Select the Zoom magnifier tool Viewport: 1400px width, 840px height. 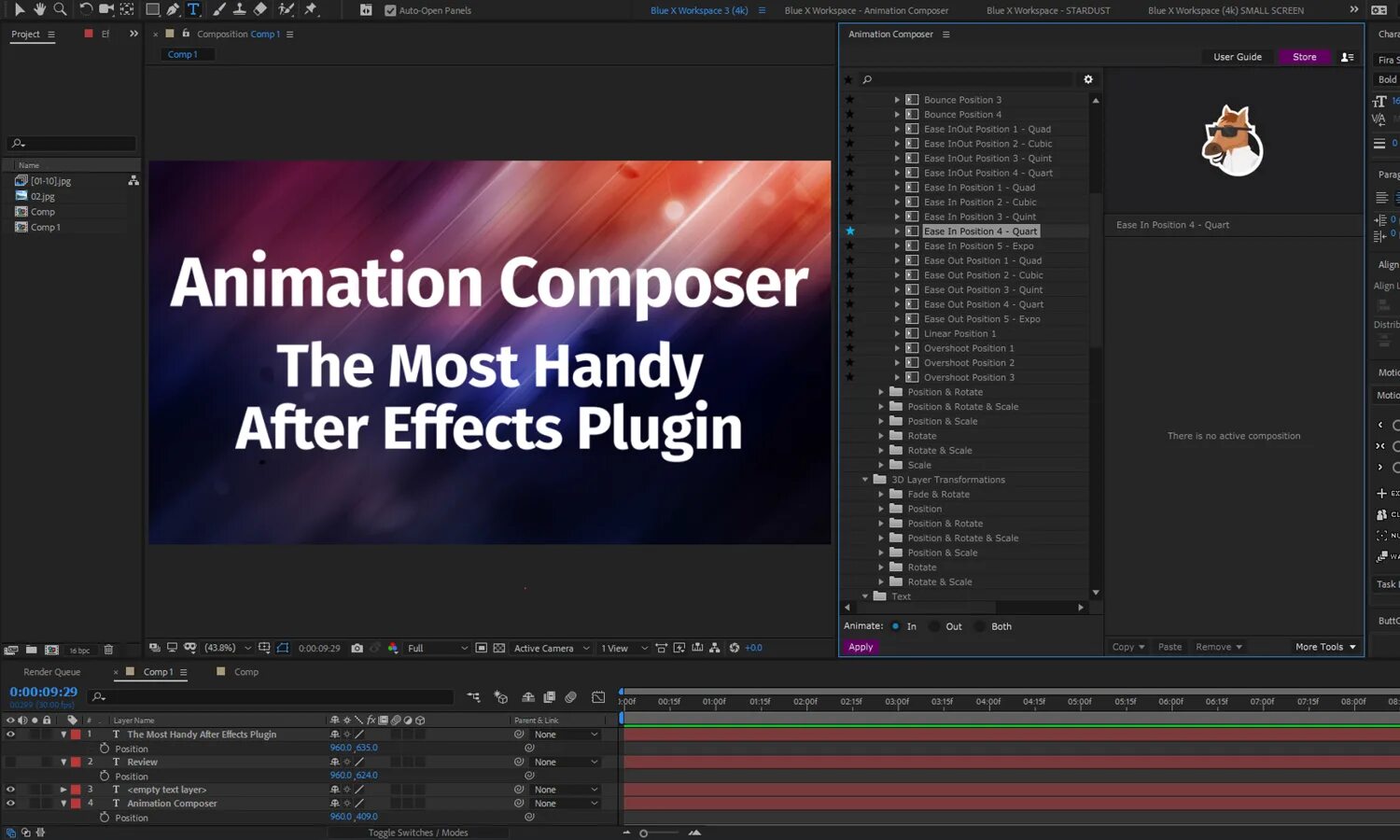click(x=60, y=9)
